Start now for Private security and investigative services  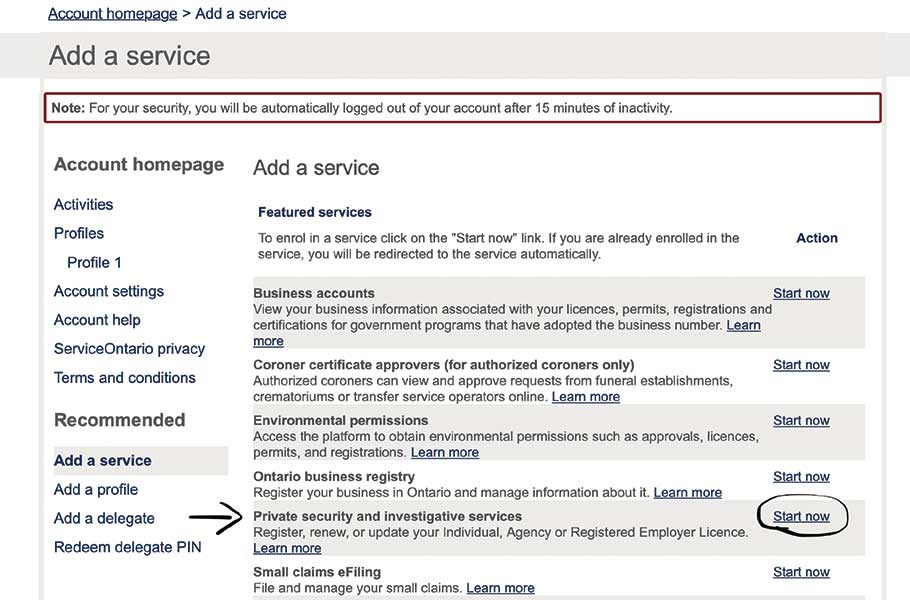coord(801,517)
